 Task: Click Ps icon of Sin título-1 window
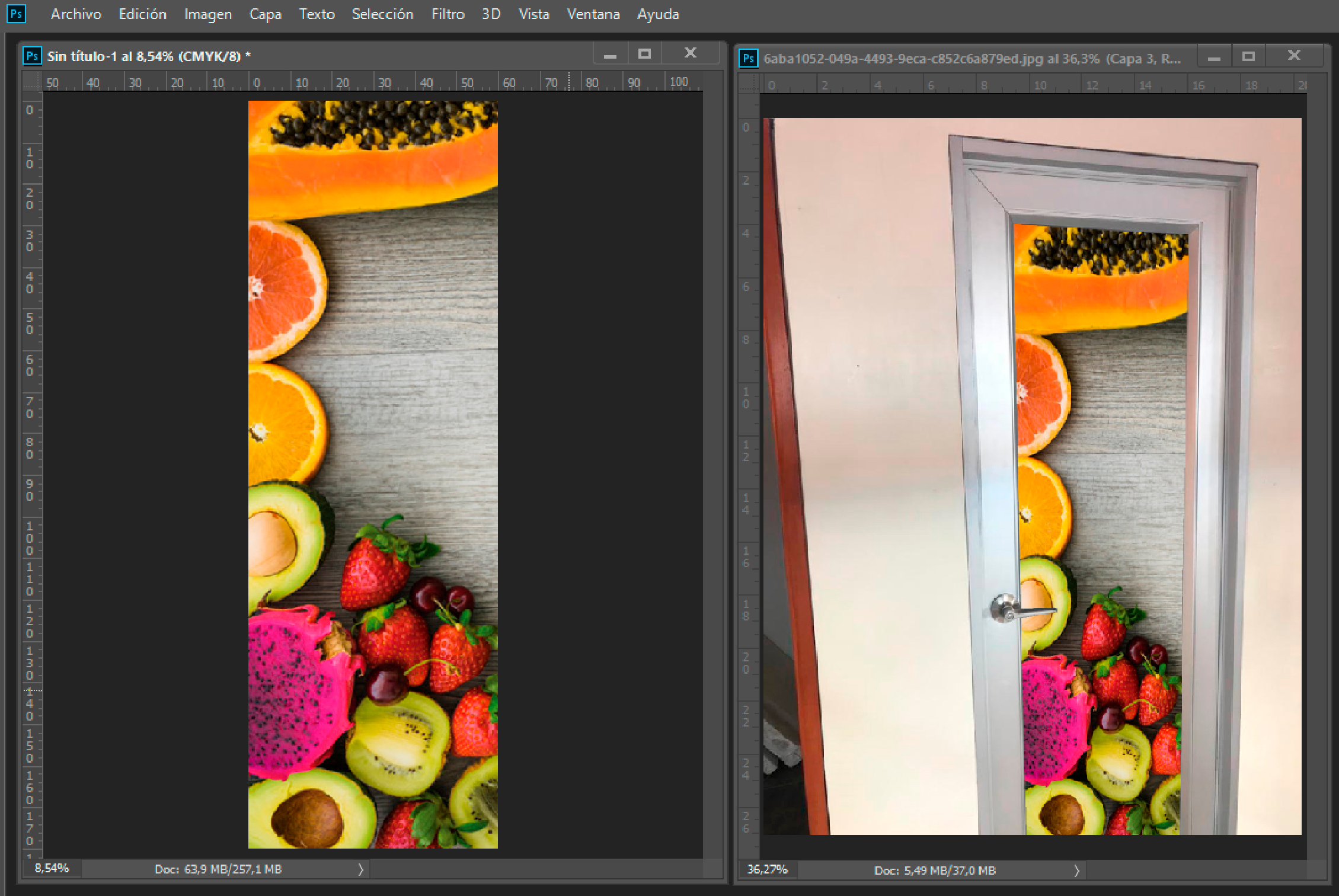[x=32, y=56]
